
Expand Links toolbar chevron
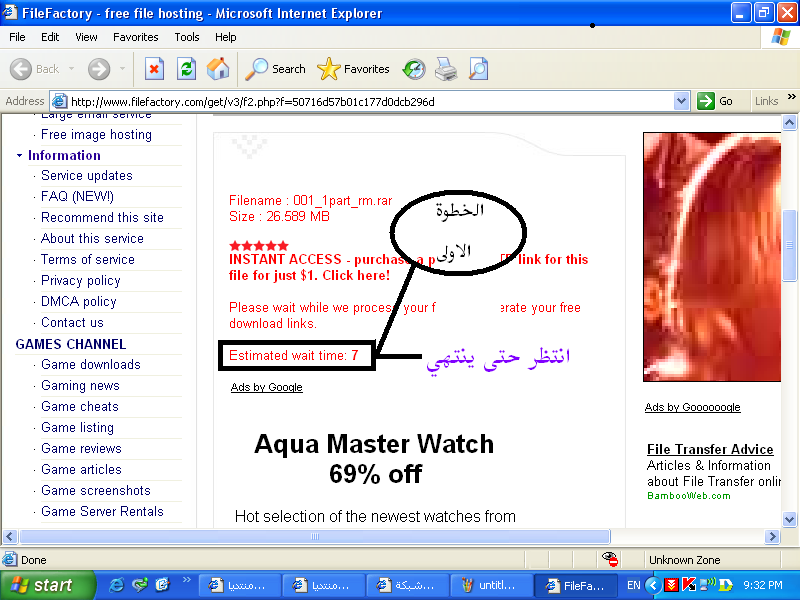pyautogui.click(x=791, y=96)
